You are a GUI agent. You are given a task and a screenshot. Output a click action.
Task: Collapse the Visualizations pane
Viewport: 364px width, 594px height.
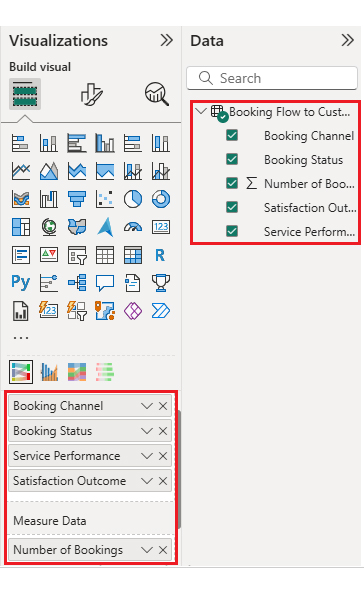point(167,40)
